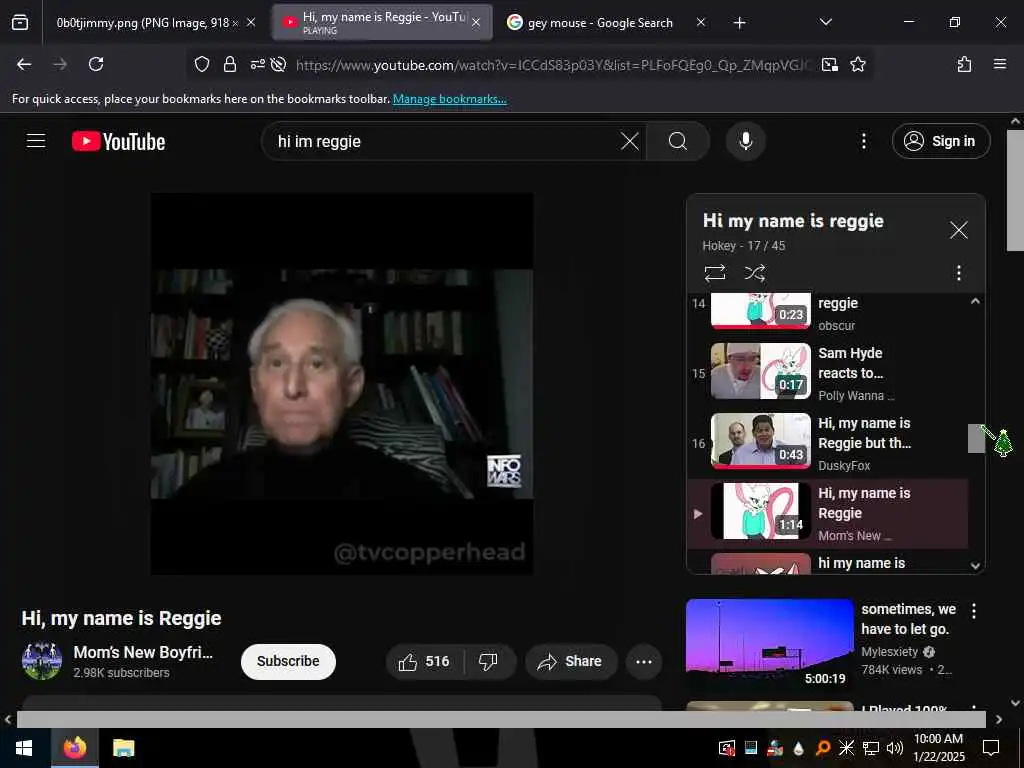
Task: Run search with magnifier button
Action: 678,141
